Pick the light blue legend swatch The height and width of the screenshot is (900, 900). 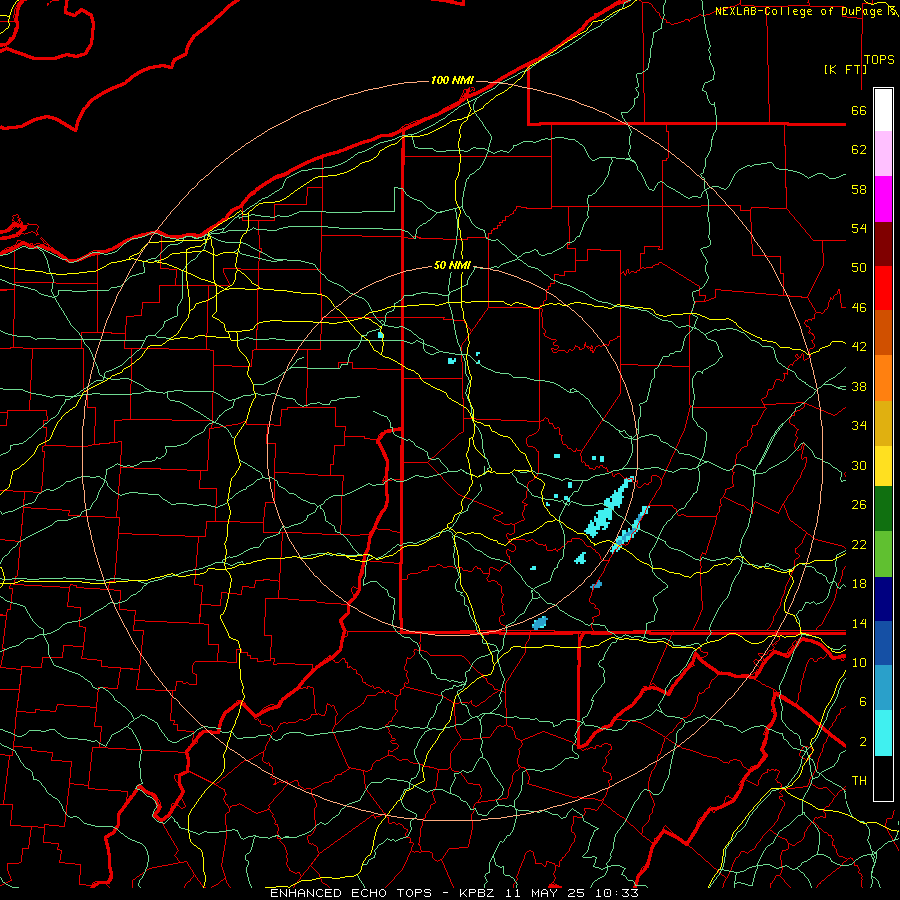883,688
